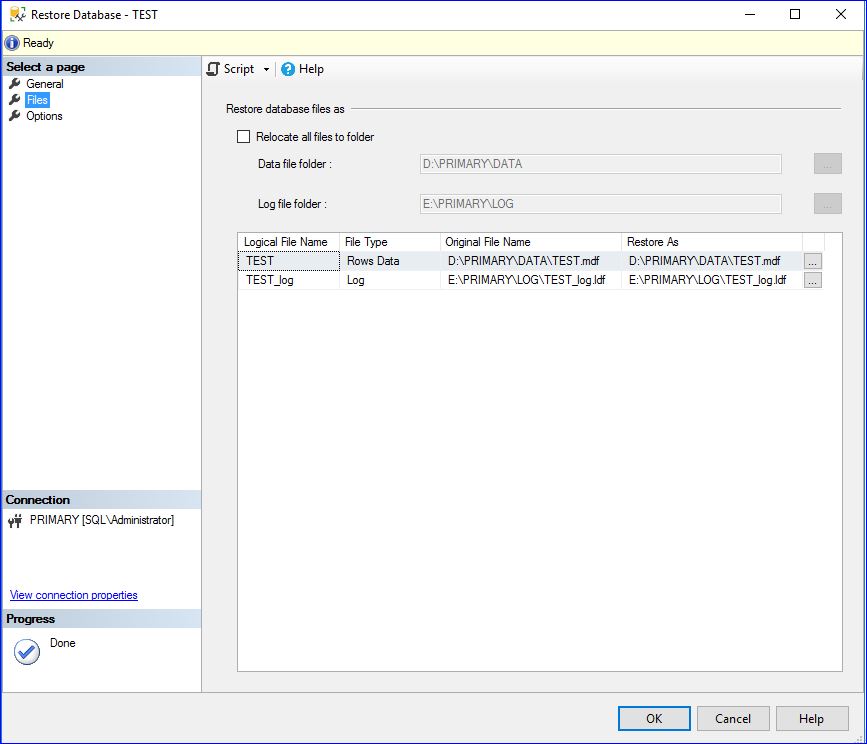Click the Ready information icon
867x744 pixels.
12,43
